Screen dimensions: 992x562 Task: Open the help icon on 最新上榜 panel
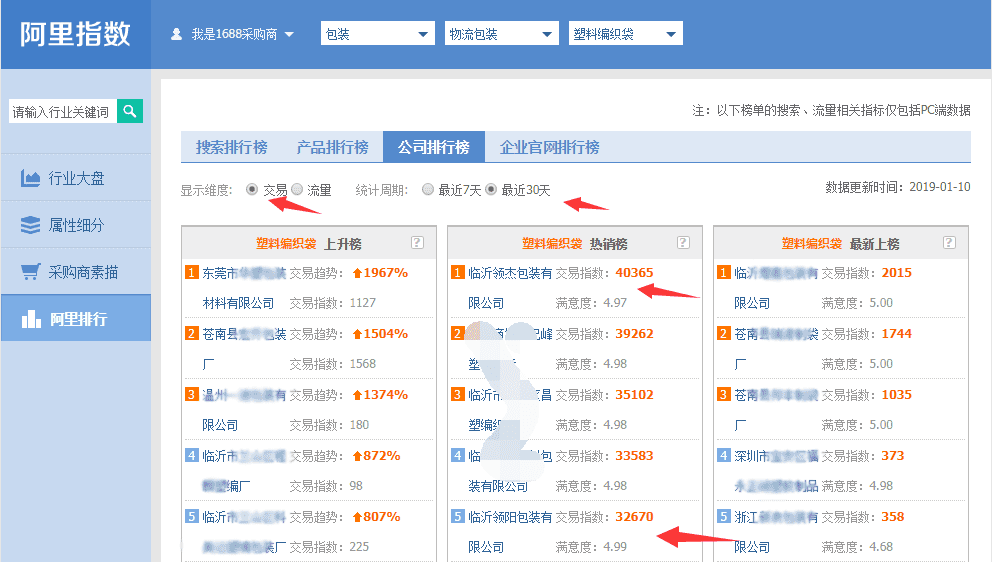pyautogui.click(x=949, y=242)
